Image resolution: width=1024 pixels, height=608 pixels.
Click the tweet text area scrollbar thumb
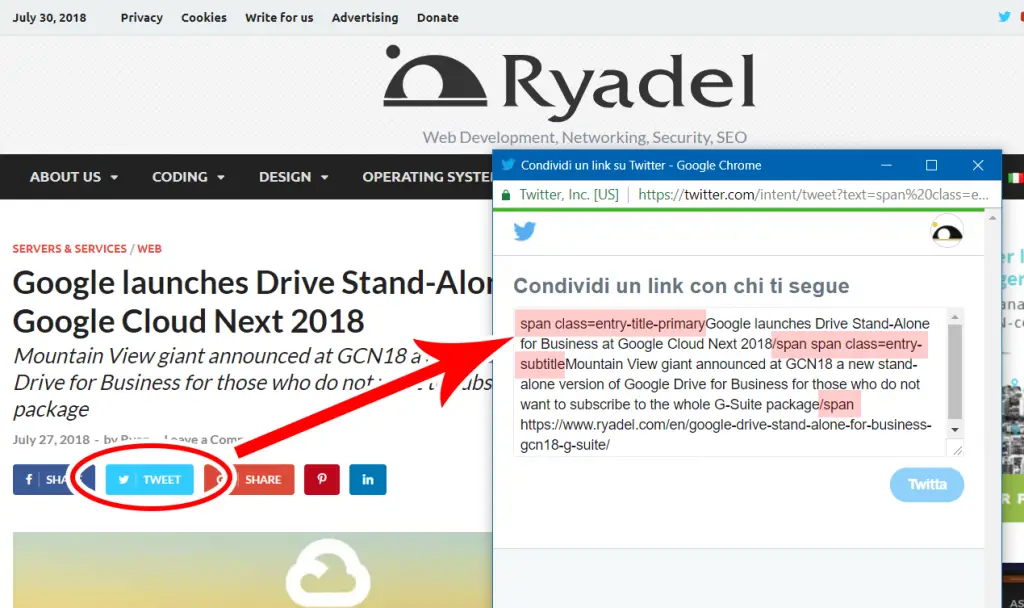[x=955, y=371]
